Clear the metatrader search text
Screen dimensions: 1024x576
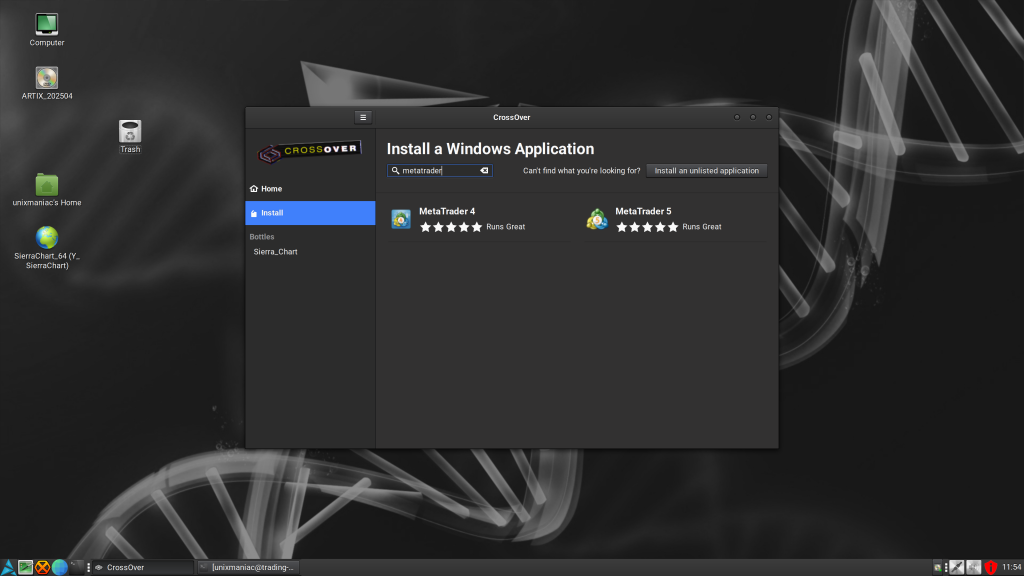pyautogui.click(x=484, y=171)
